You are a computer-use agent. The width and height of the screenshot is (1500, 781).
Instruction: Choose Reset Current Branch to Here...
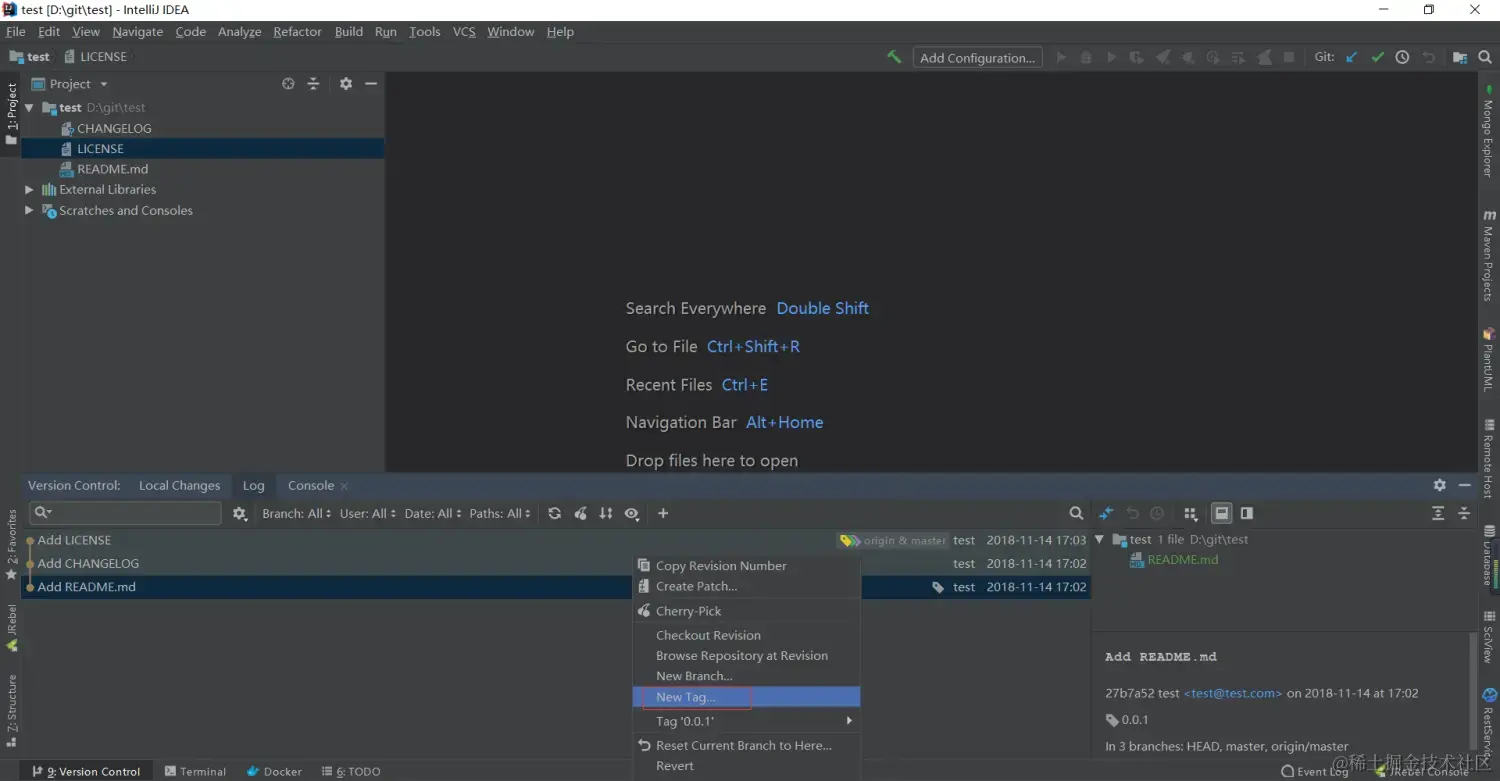747,745
